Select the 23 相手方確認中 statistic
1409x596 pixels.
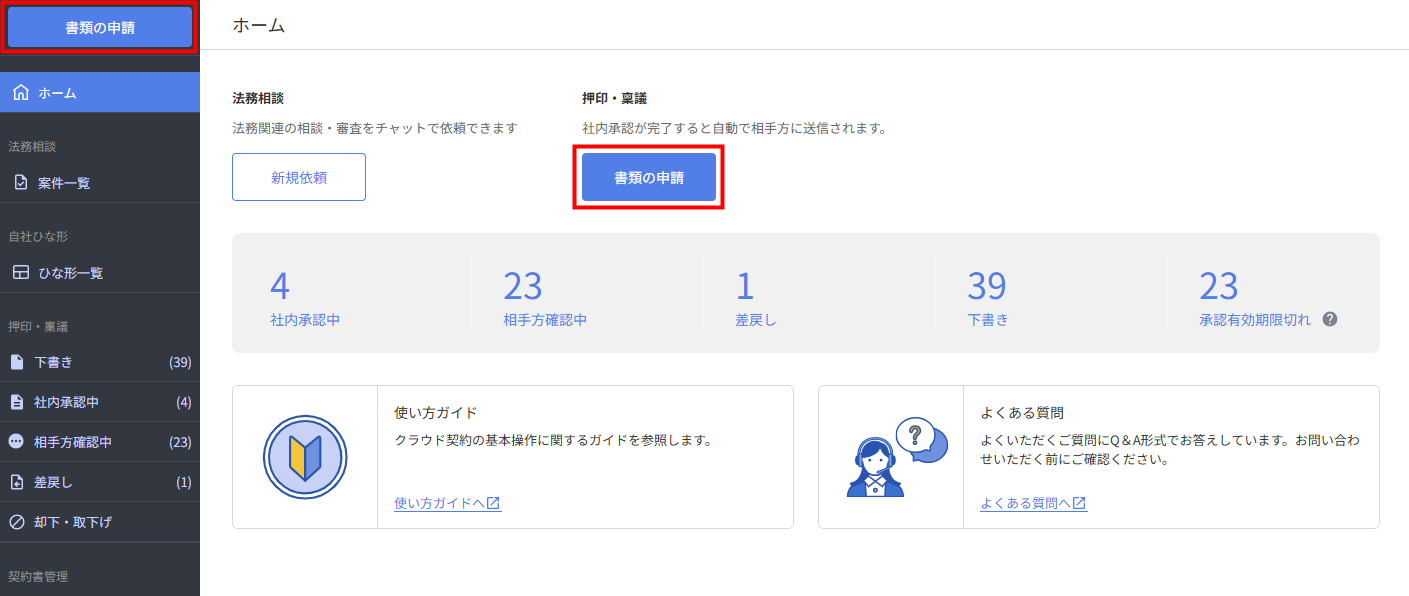(544, 299)
